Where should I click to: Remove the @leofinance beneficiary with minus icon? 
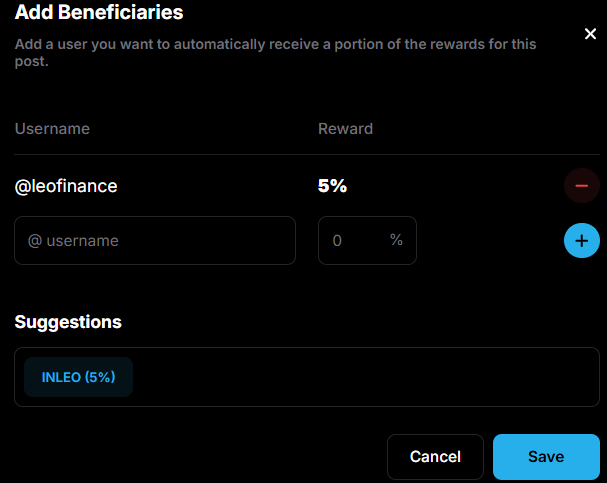(581, 186)
